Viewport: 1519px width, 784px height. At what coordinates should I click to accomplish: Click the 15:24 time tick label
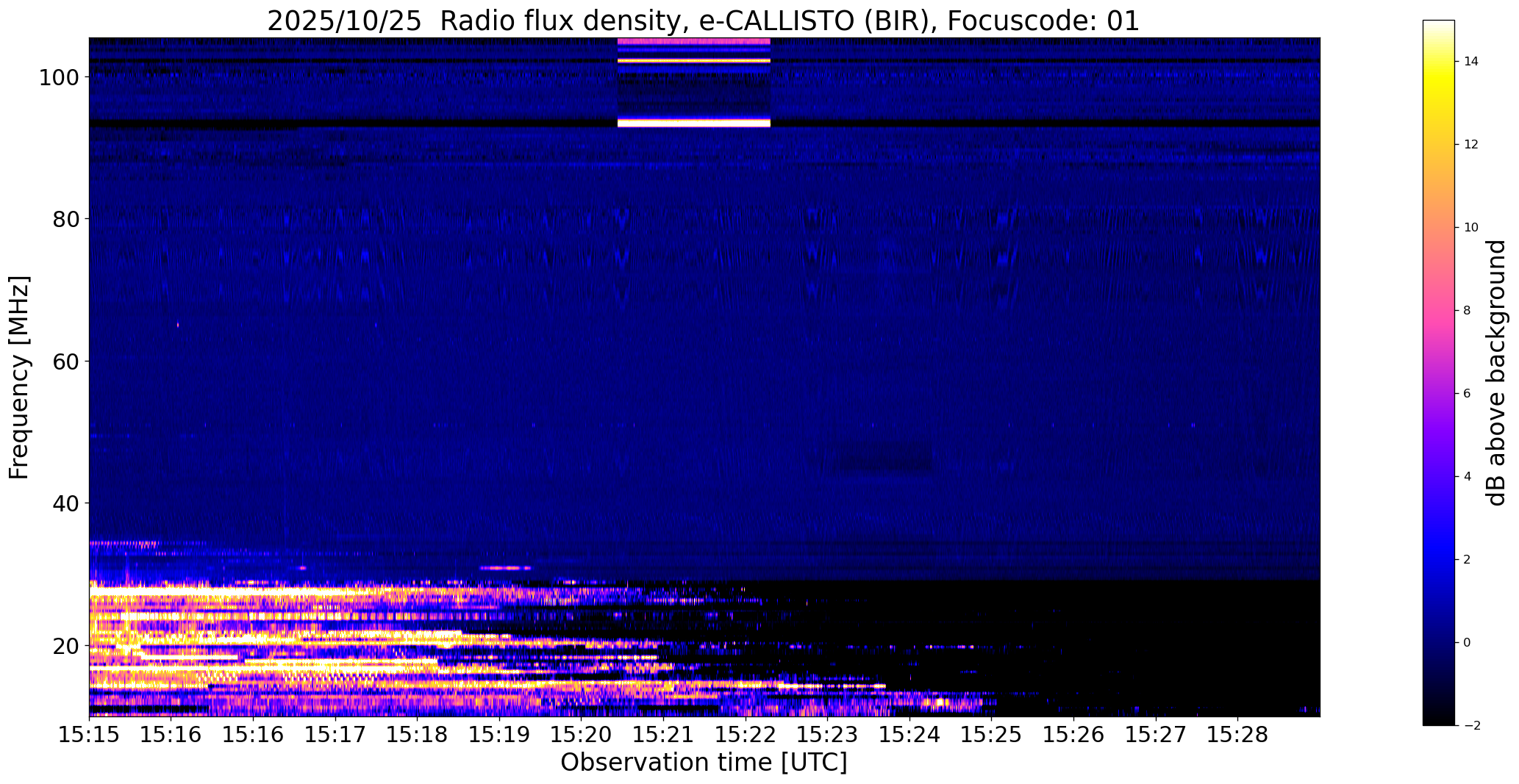point(909,735)
